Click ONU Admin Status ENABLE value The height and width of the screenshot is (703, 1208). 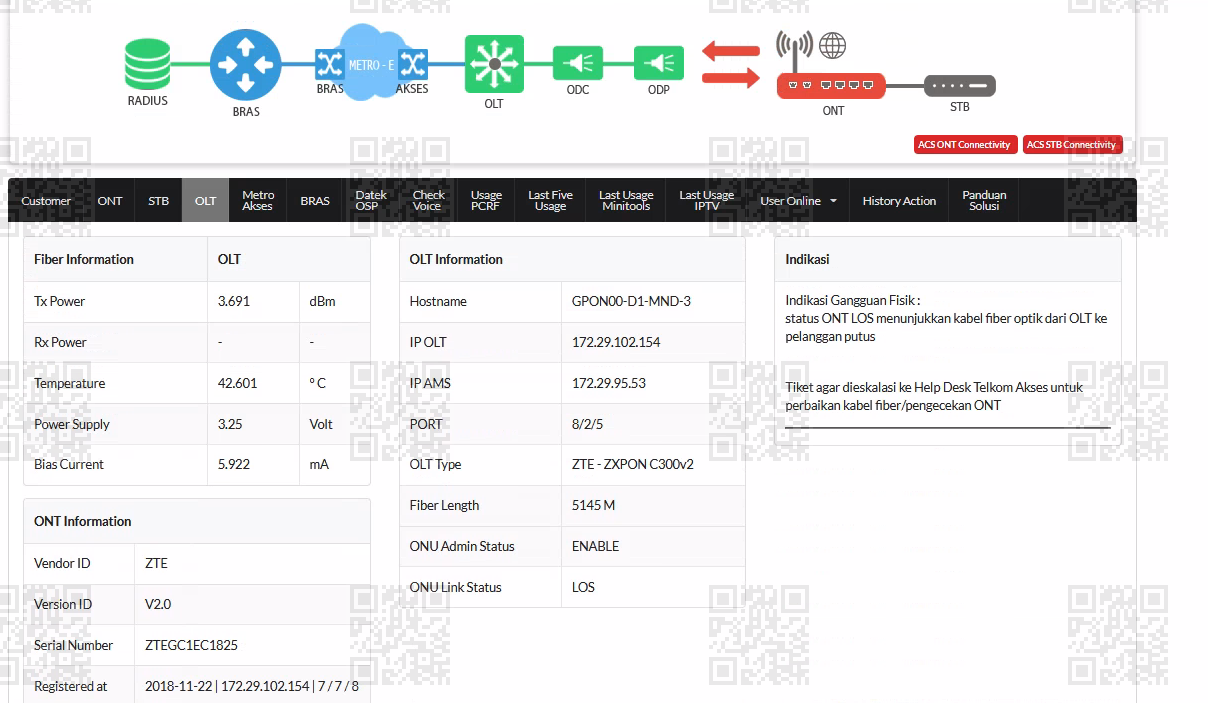[x=596, y=546]
